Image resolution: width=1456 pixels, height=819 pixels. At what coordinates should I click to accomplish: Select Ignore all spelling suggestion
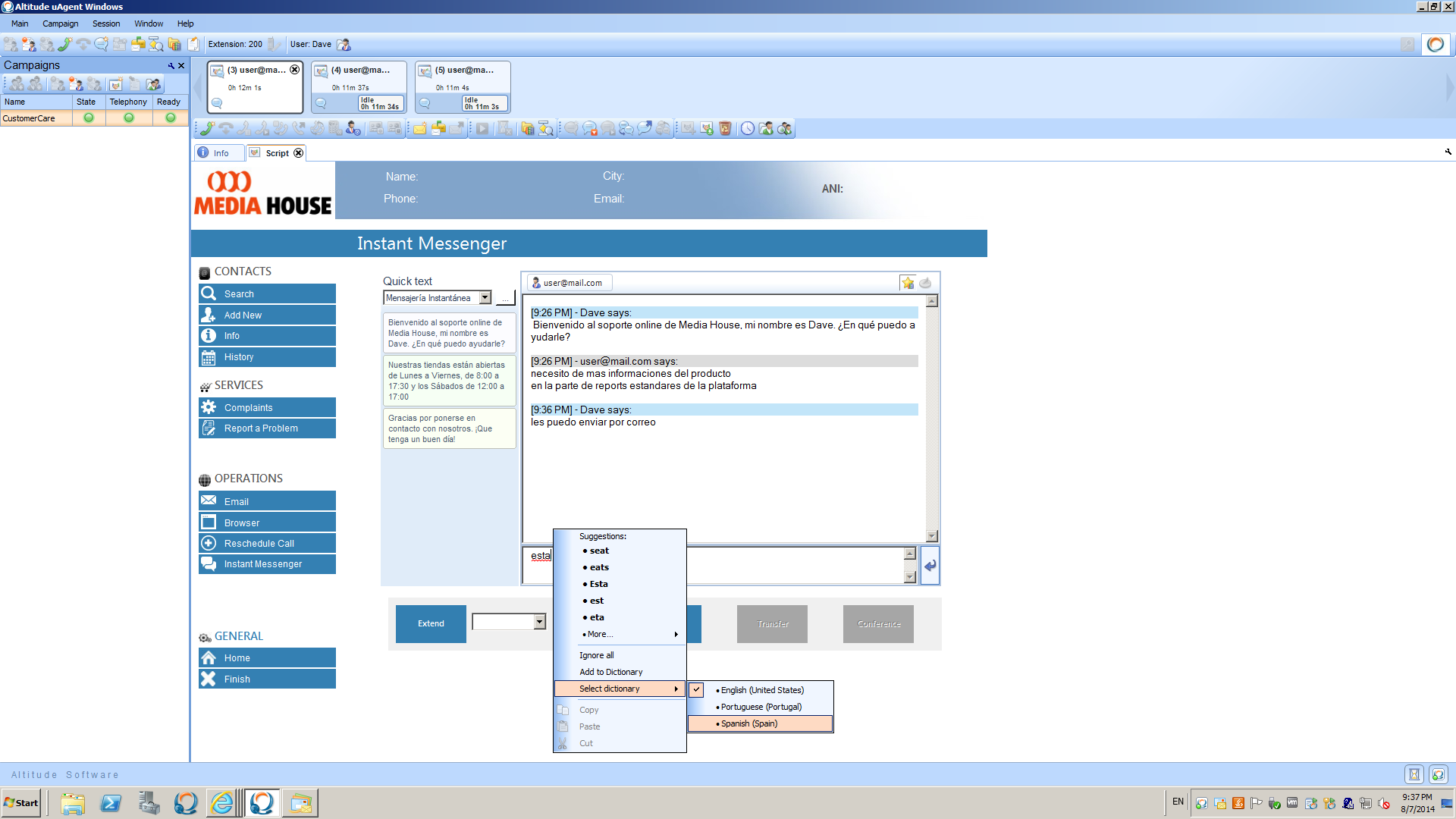[596, 654]
